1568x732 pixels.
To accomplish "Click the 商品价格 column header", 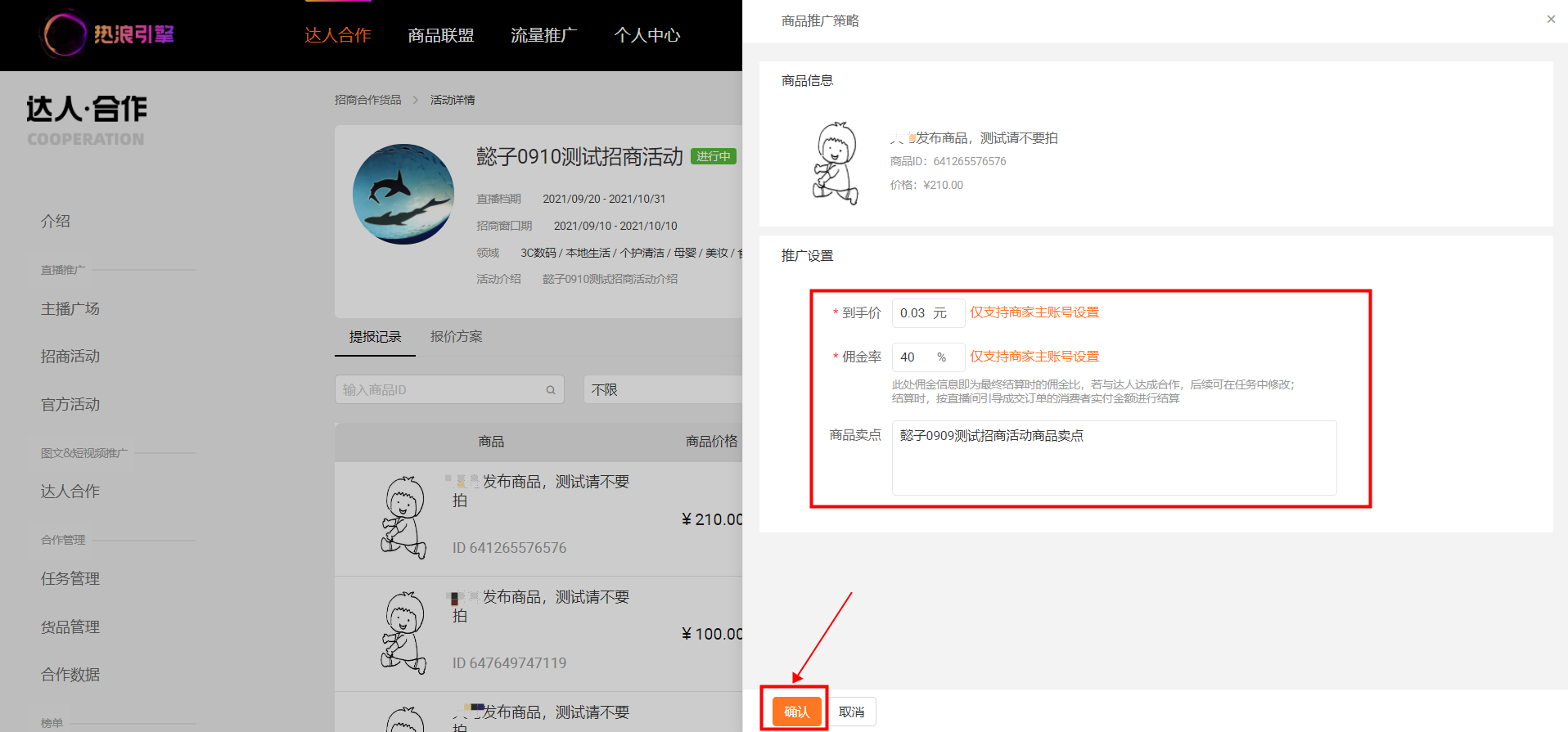I will (x=711, y=442).
